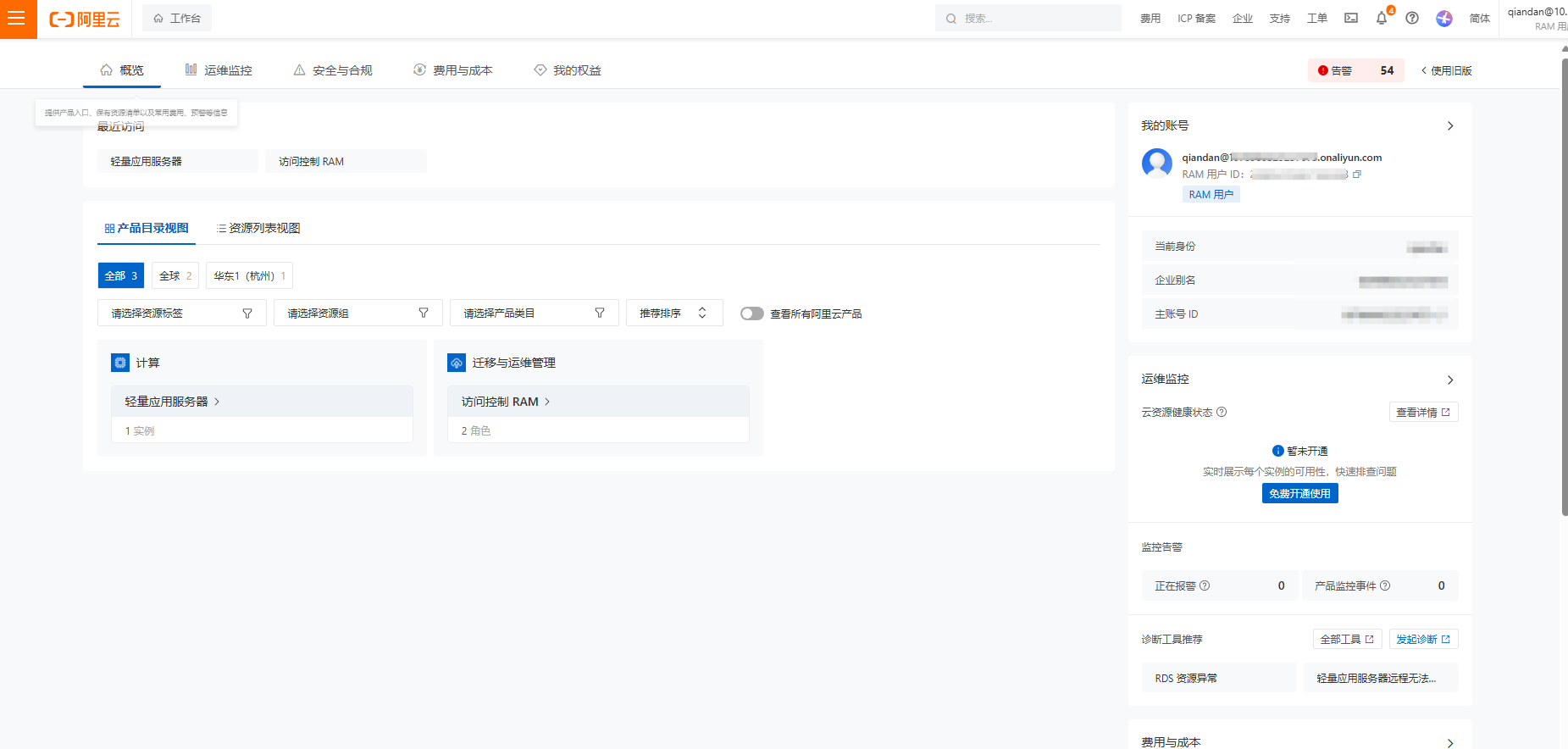
Task: Click the 免费开通使用 button
Action: 1299,494
